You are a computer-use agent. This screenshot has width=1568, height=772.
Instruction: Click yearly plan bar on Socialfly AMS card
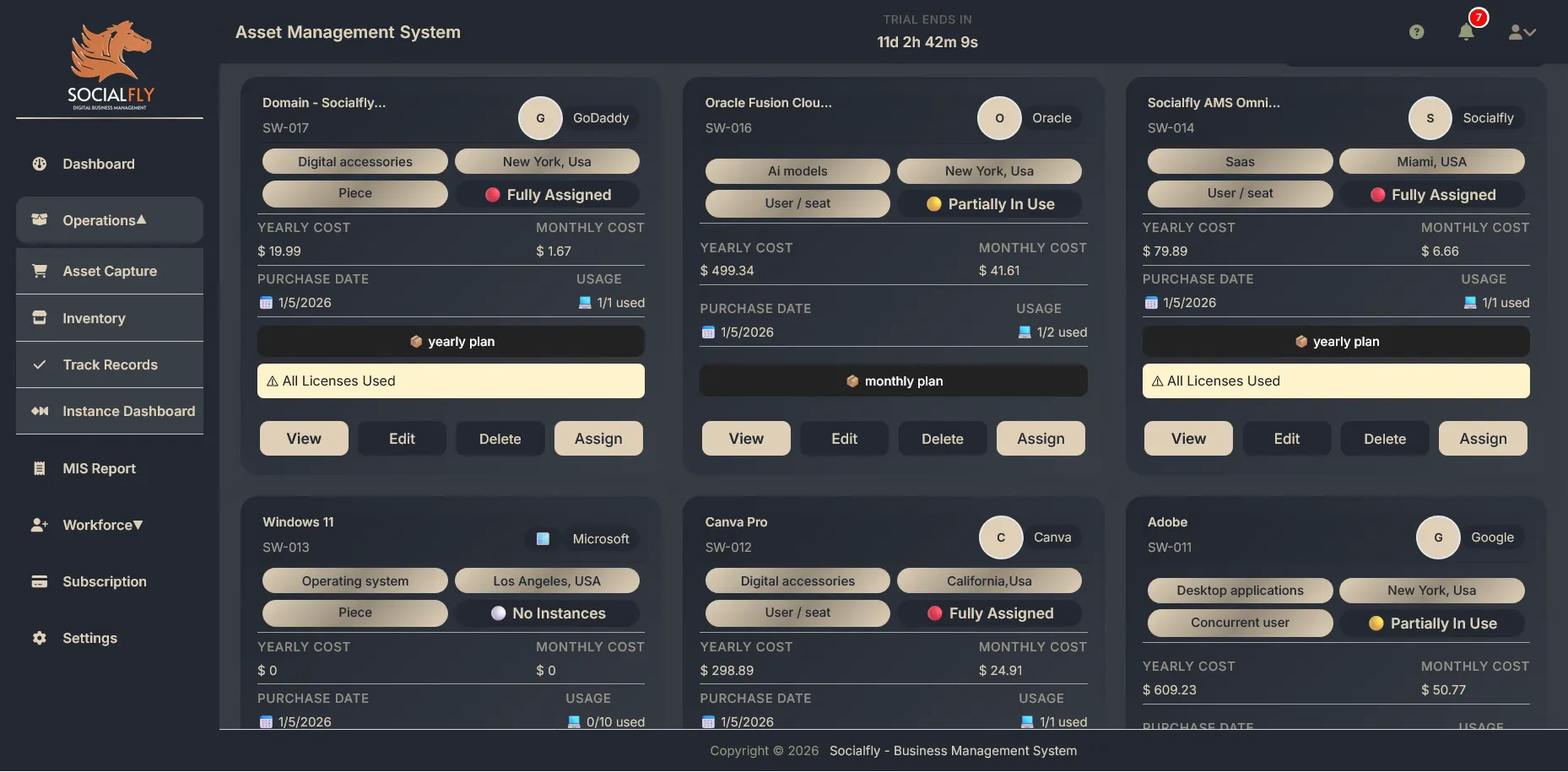1336,342
